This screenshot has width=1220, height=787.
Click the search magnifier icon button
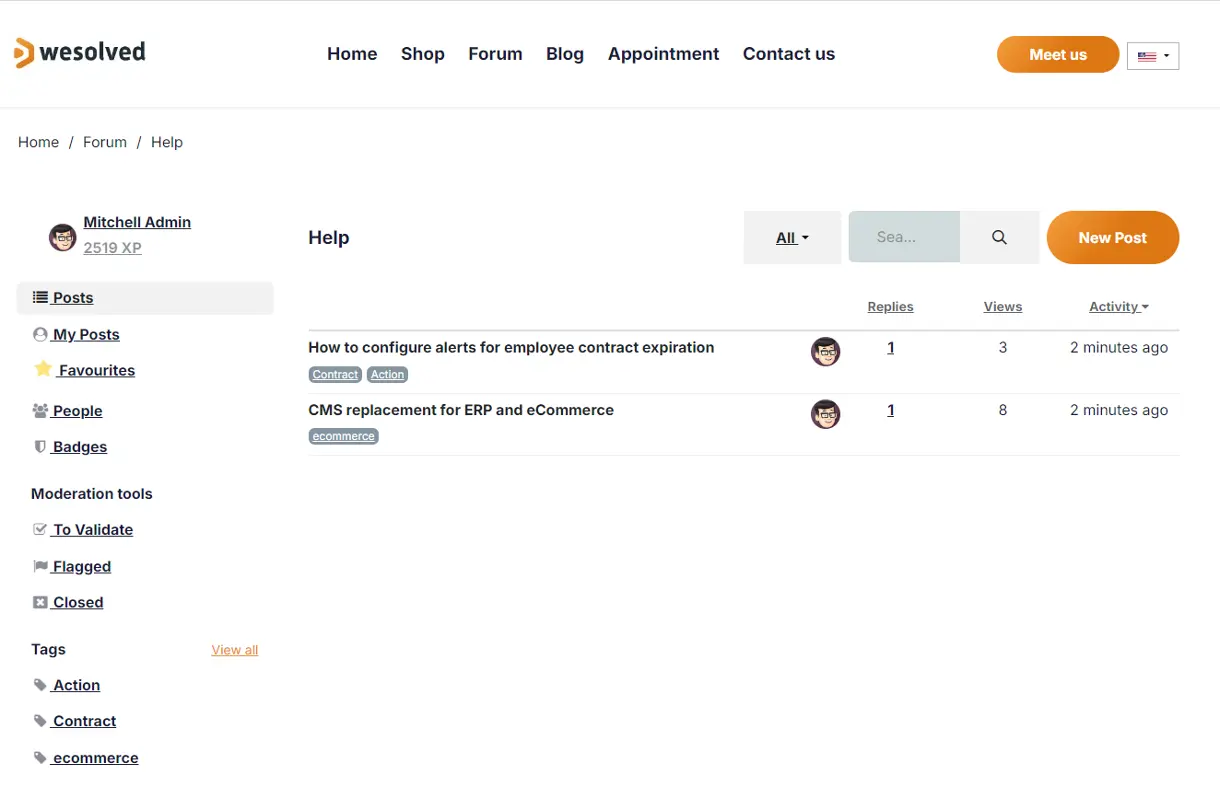[999, 238]
